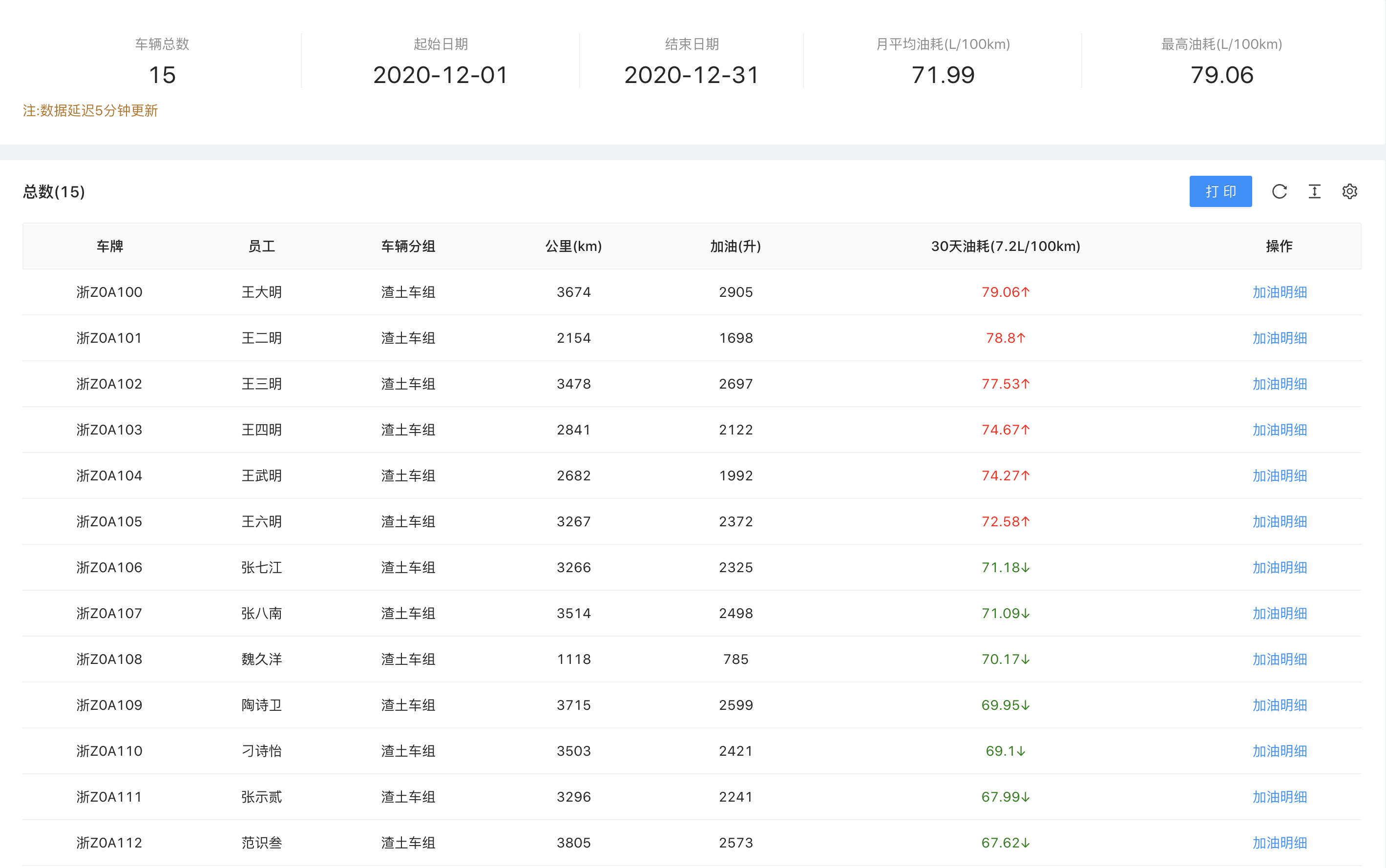View 加油明细 for 陶诗卫
Screen dimensions: 1386x868
[x=1279, y=705]
